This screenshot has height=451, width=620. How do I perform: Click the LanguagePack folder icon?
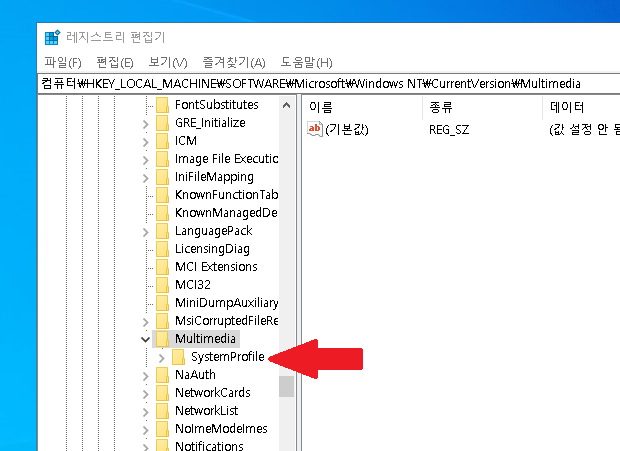[x=163, y=231]
